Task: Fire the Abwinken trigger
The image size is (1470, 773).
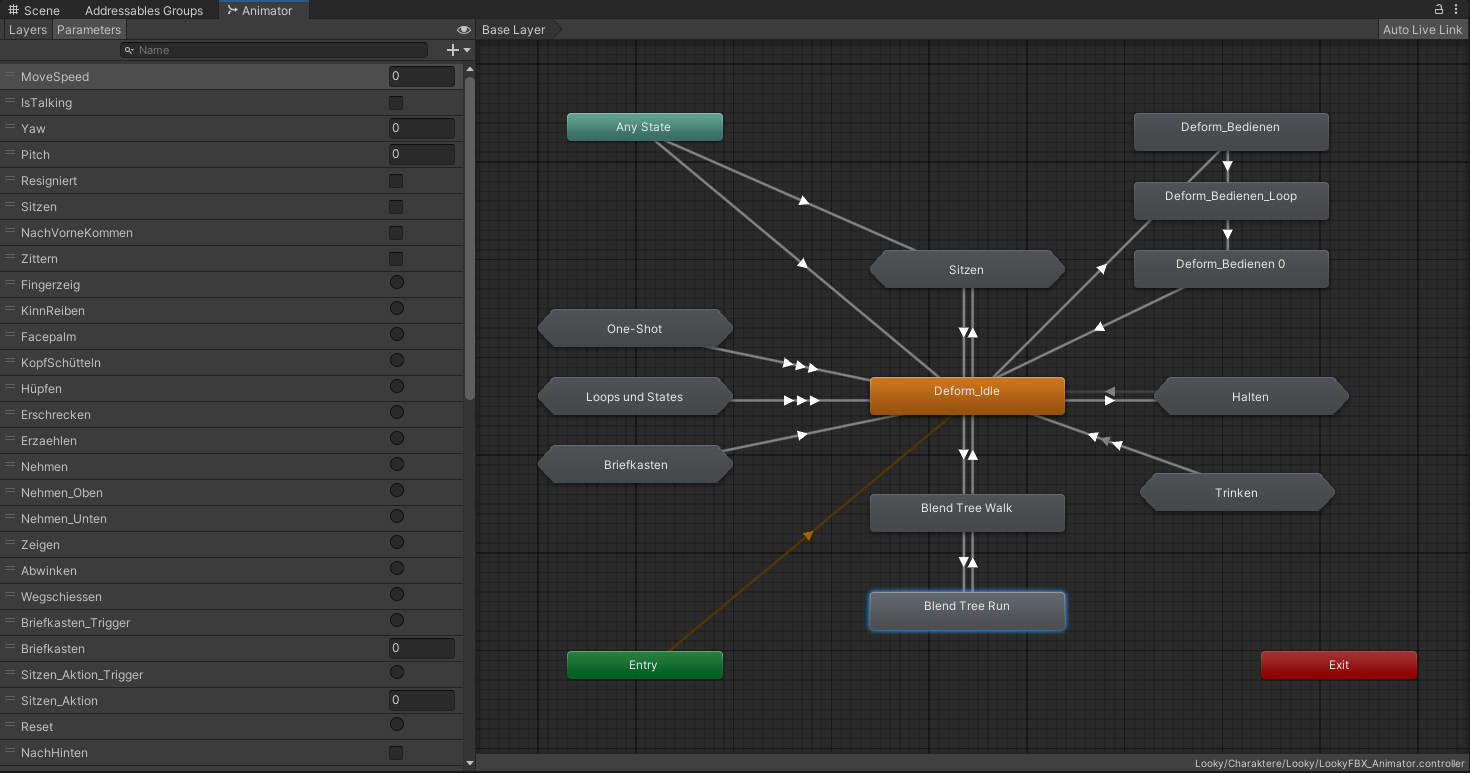Action: 396,568
